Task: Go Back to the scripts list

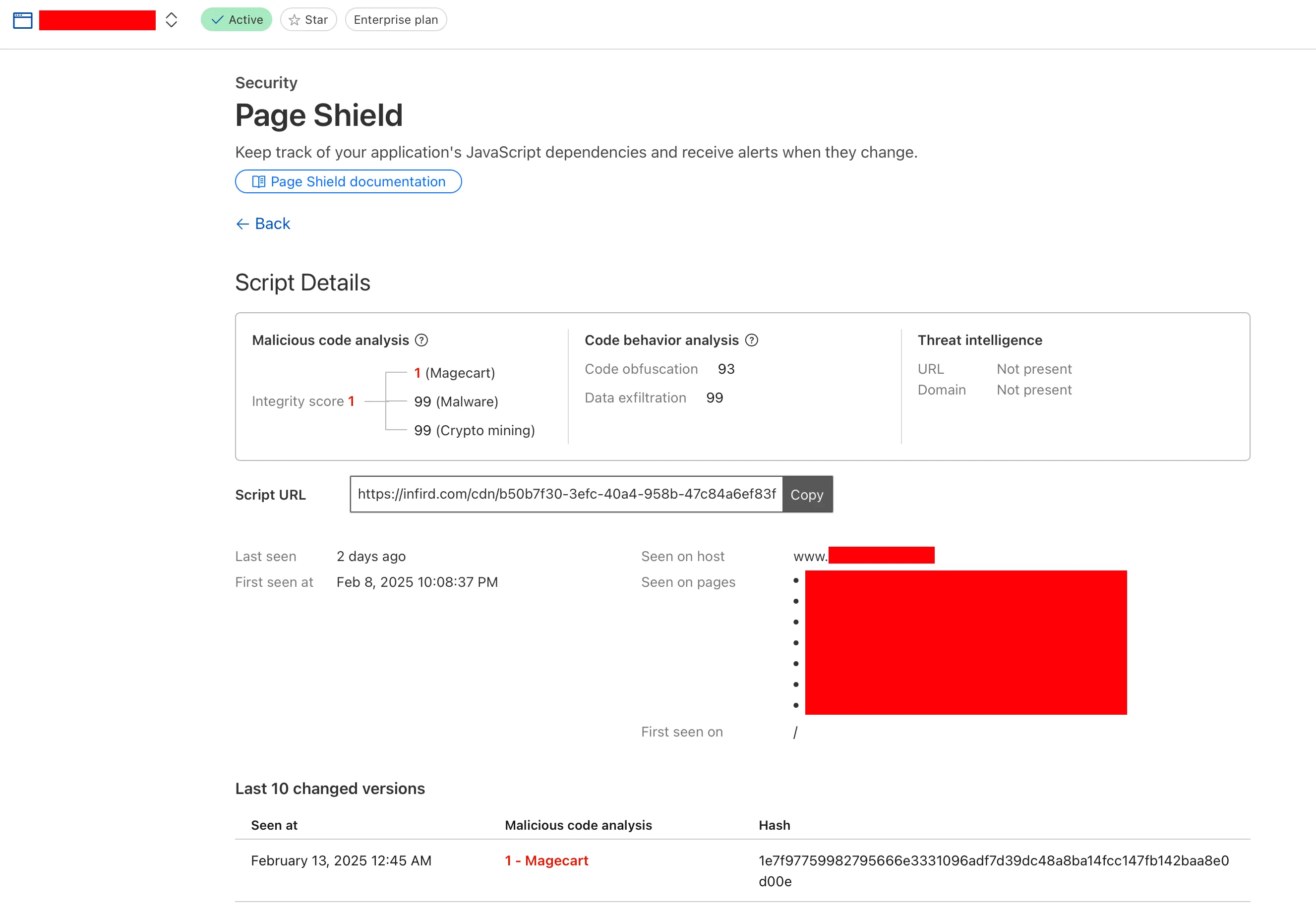Action: click(x=272, y=224)
